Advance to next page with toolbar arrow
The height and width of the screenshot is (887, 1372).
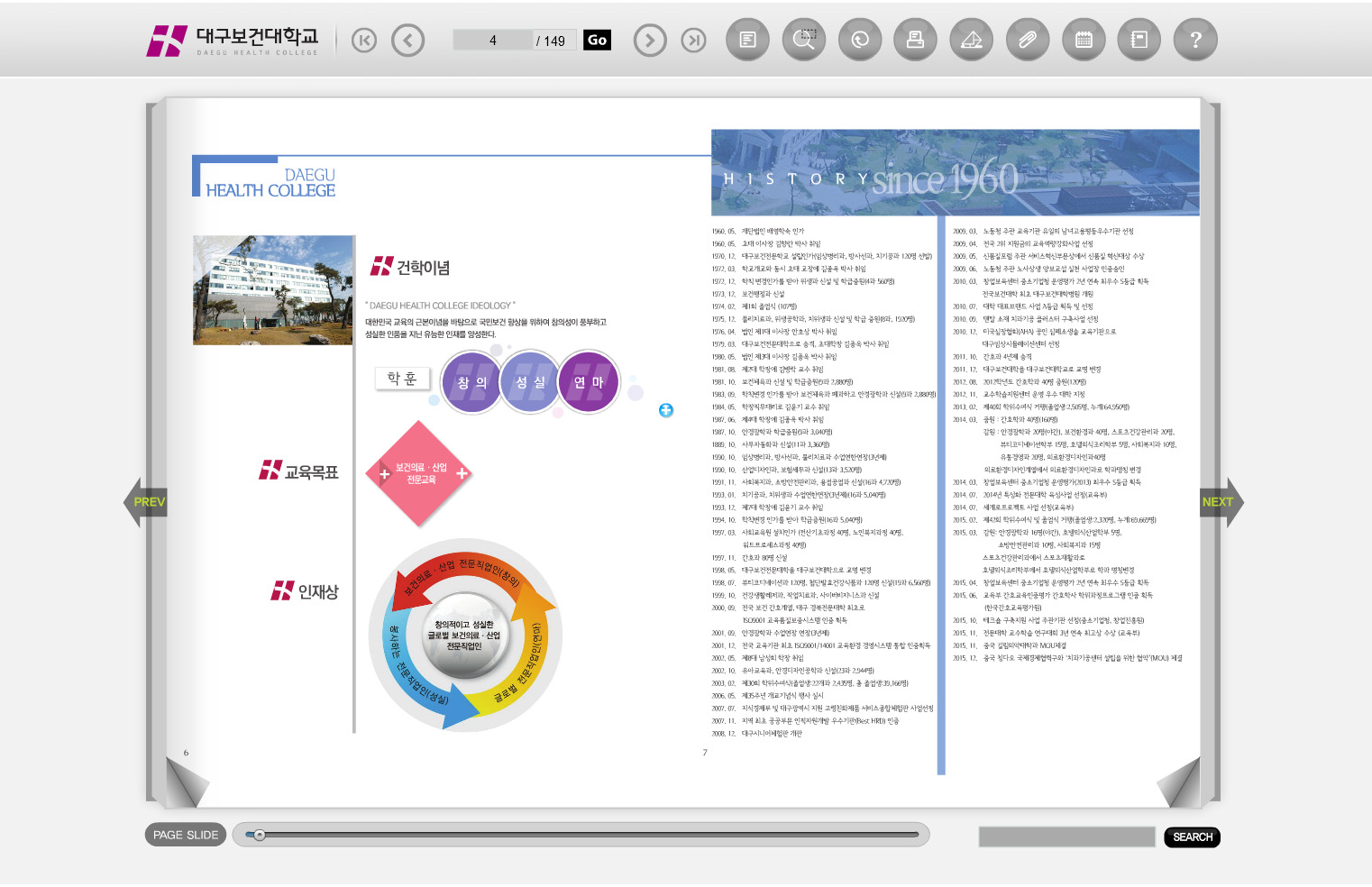click(650, 41)
